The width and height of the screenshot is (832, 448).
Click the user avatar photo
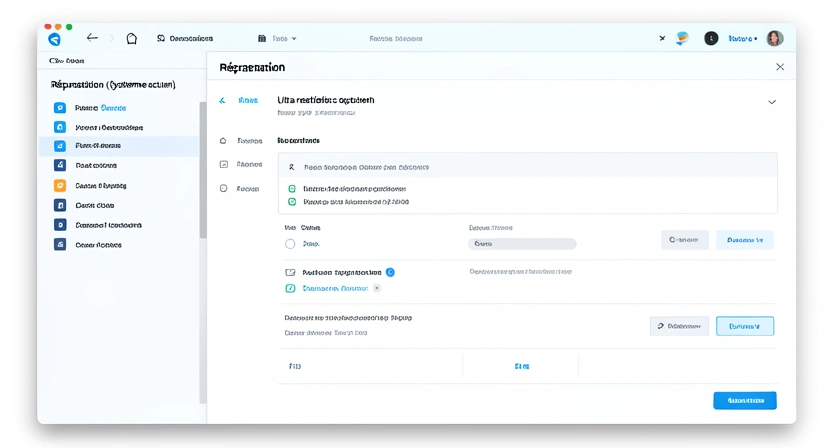click(x=775, y=38)
